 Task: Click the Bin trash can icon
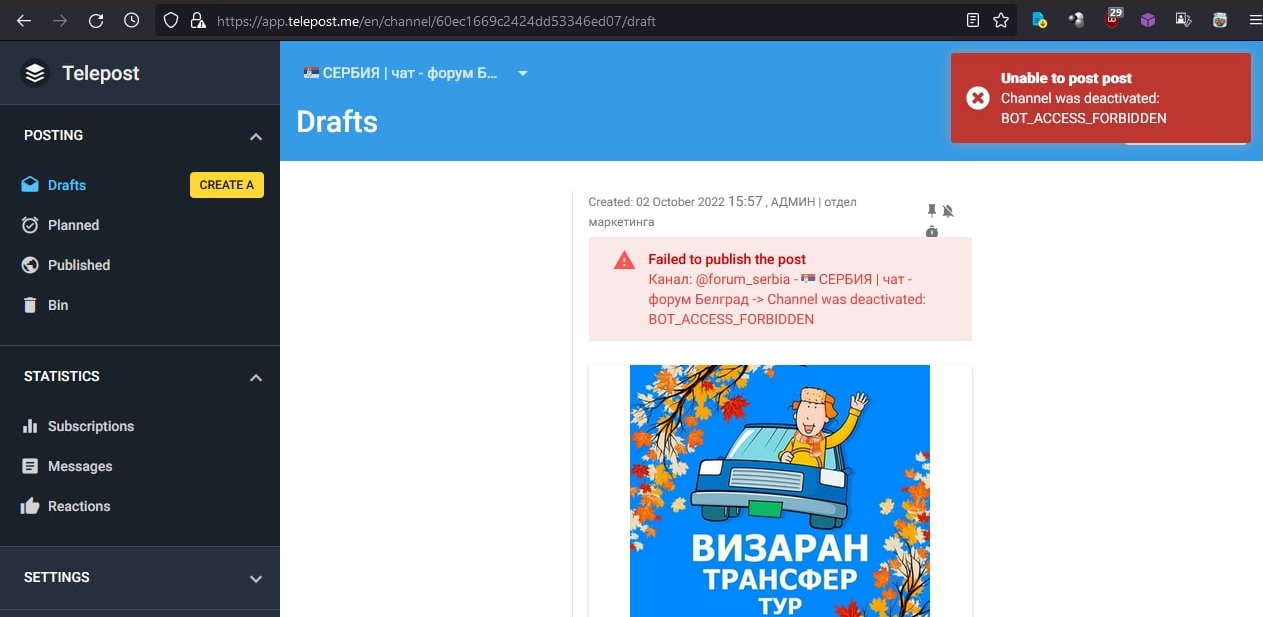pyautogui.click(x=30, y=305)
